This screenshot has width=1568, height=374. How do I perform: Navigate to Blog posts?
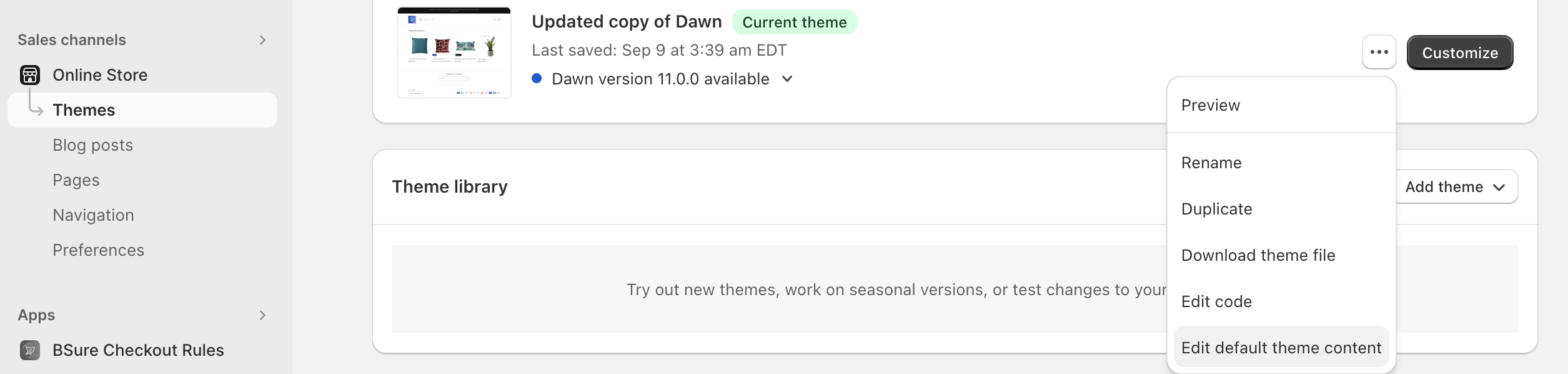pyautogui.click(x=92, y=144)
